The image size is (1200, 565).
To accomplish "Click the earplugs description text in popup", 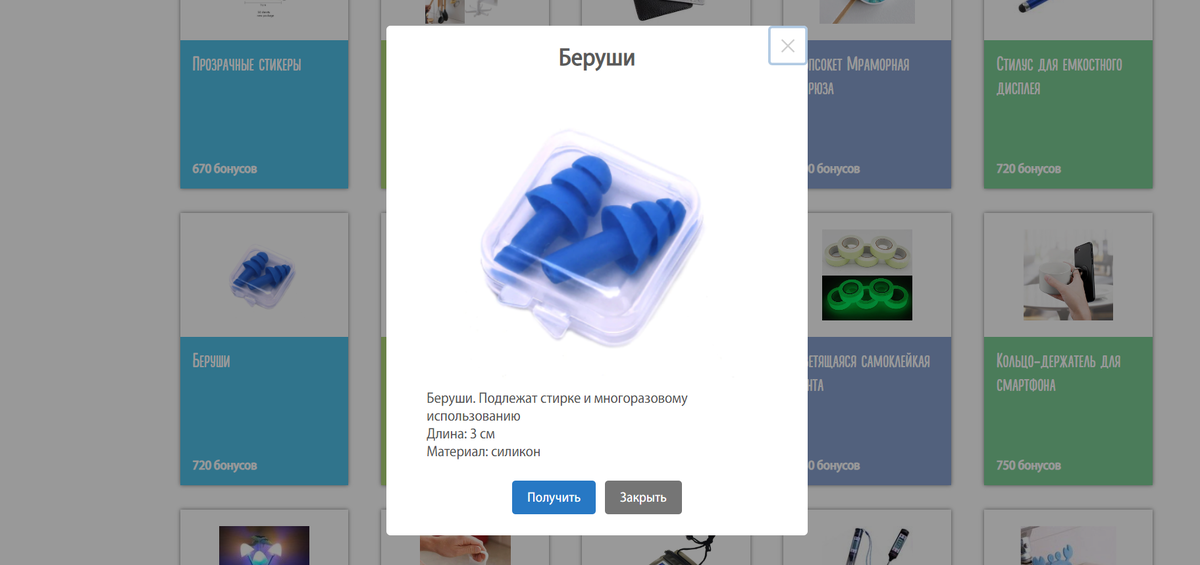I will coord(557,425).
